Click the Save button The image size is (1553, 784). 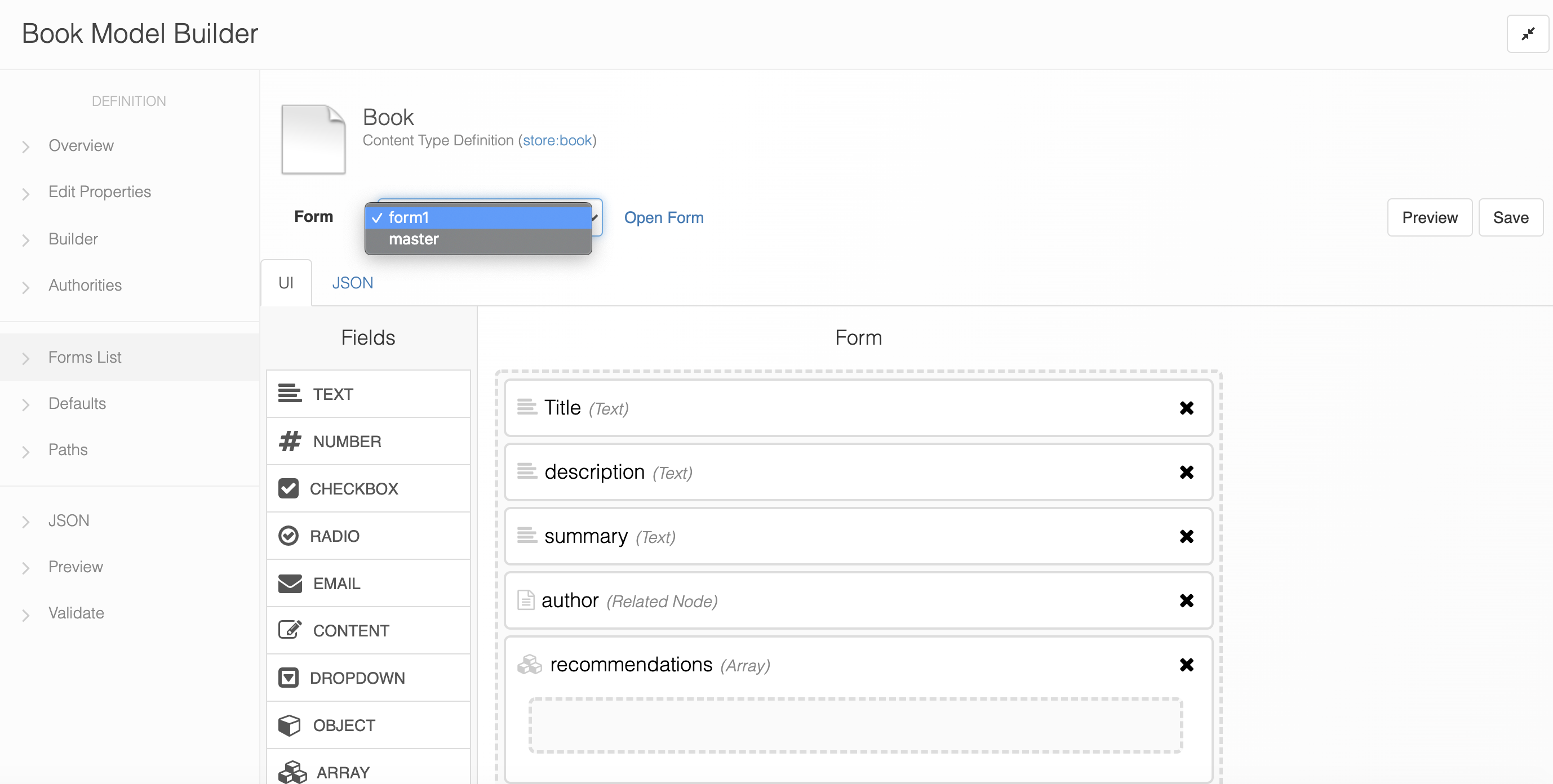(x=1511, y=217)
